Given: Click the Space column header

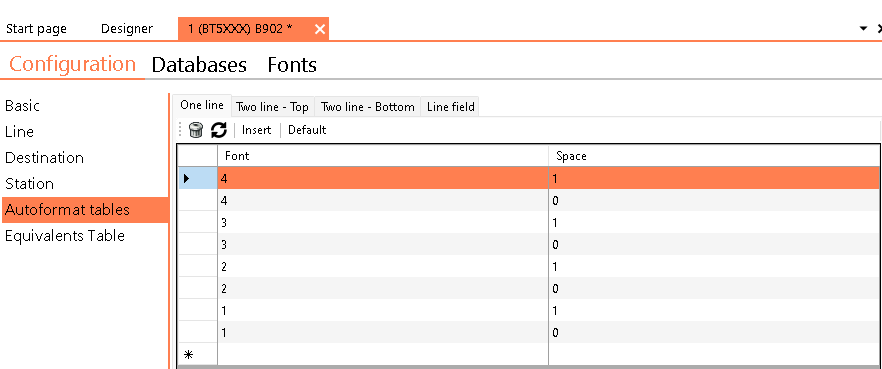Looking at the screenshot, I should point(715,156).
